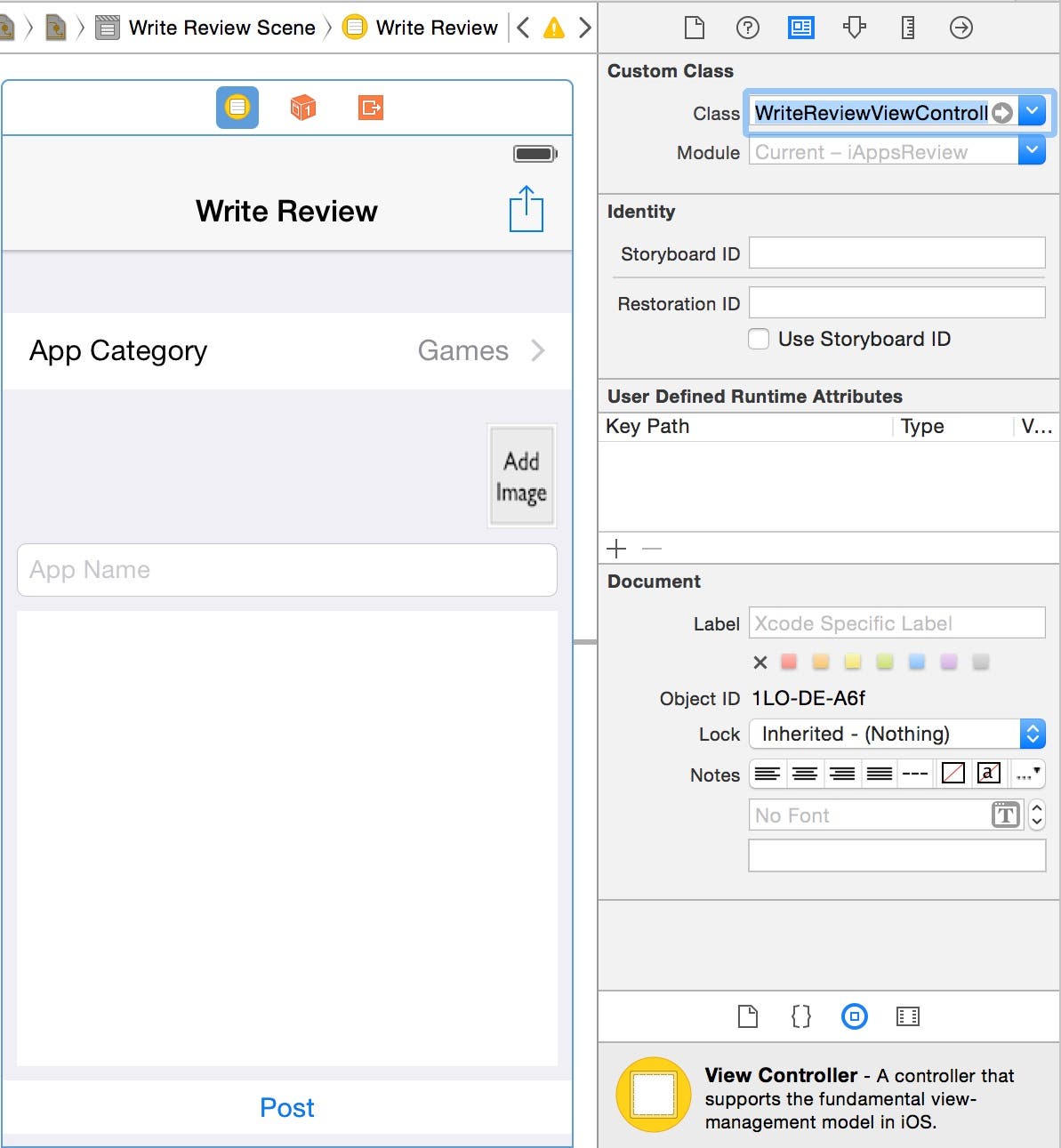This screenshot has height=1148, width=1061.
Task: Open the Size inspector ruler icon
Action: (907, 28)
